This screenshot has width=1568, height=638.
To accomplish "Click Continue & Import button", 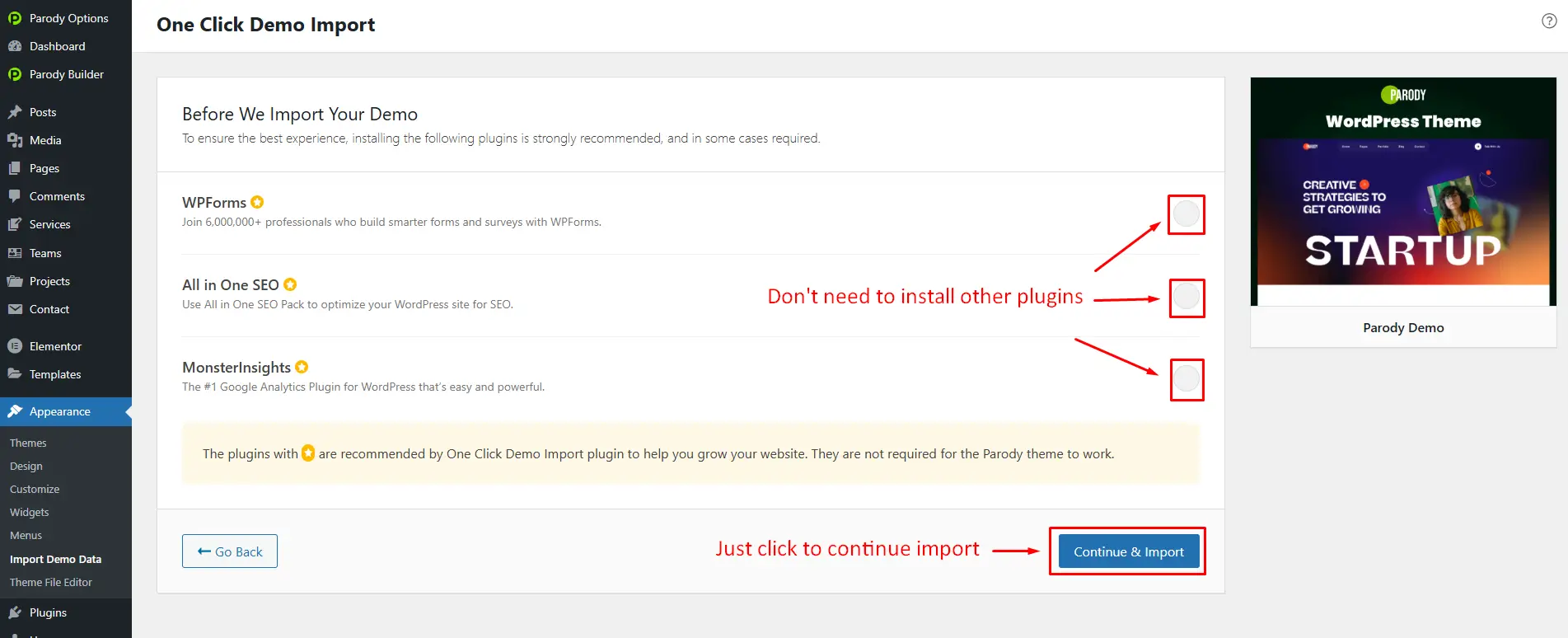I will pyautogui.click(x=1128, y=551).
